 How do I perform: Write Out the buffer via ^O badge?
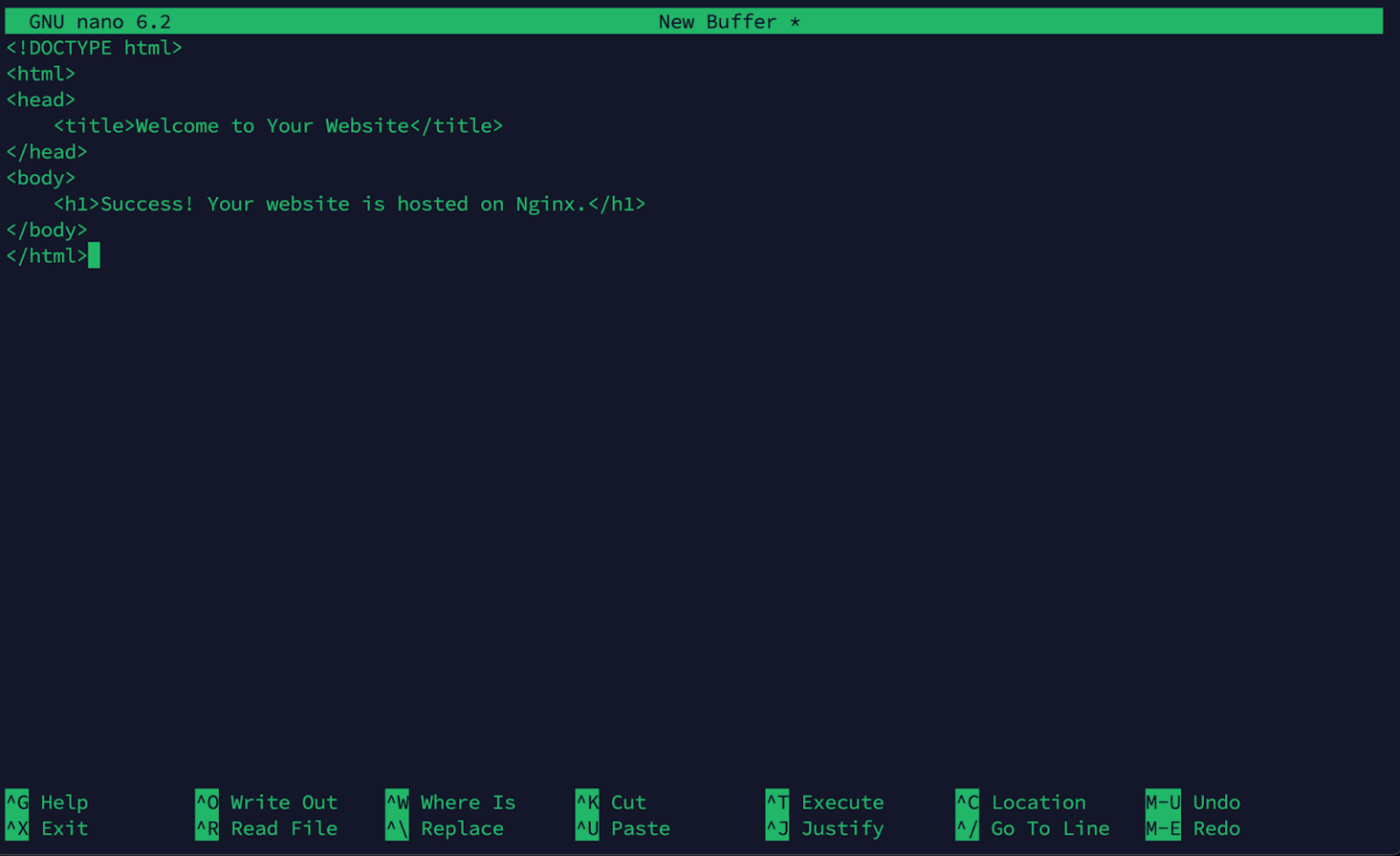pos(206,802)
